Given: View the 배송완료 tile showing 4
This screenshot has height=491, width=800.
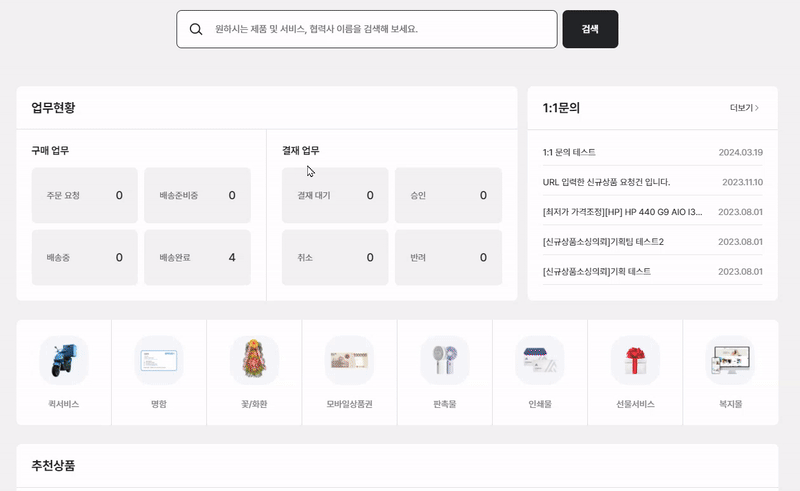Looking at the screenshot, I should [198, 257].
